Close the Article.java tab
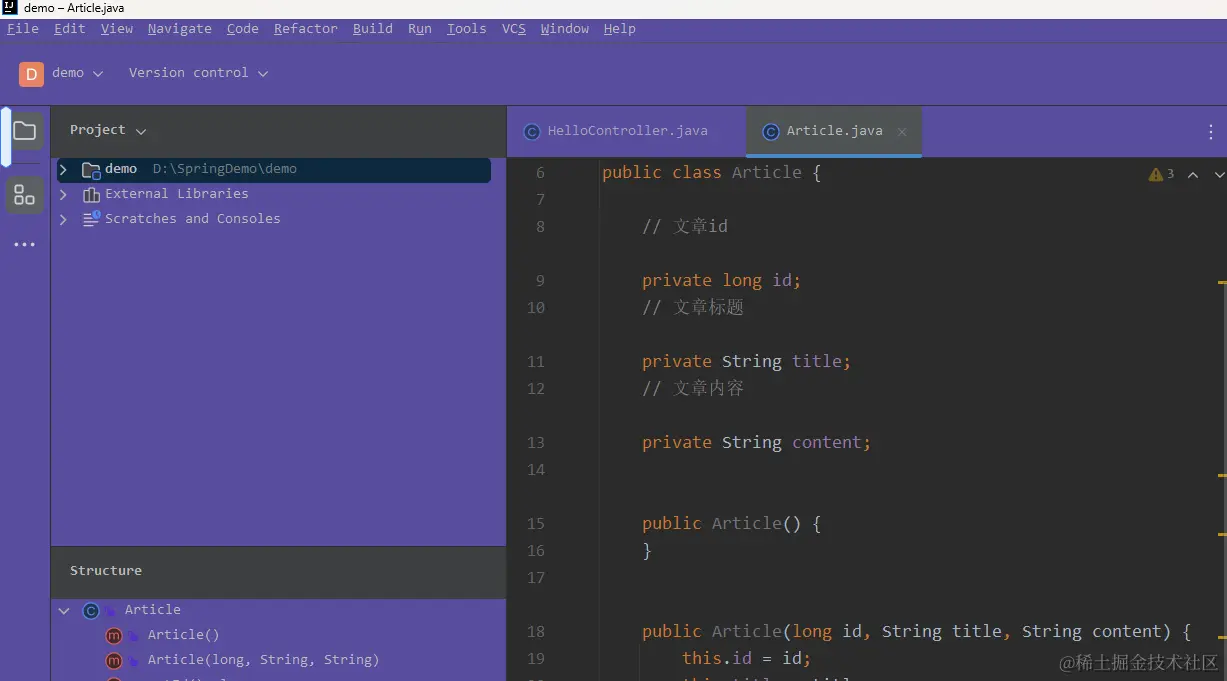1227x681 pixels. click(x=902, y=131)
